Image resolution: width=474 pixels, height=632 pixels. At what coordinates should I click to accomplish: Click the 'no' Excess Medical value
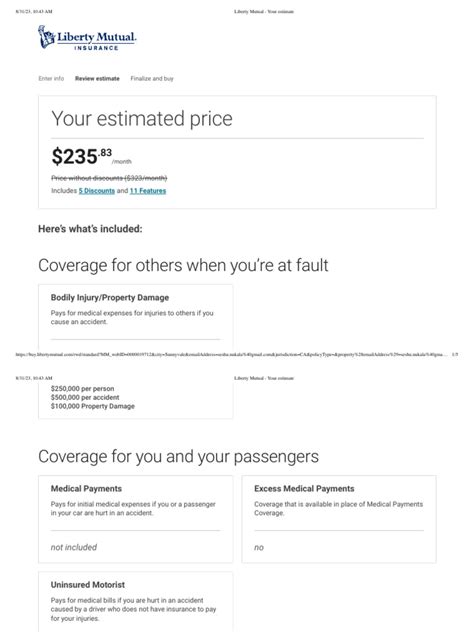259,547
